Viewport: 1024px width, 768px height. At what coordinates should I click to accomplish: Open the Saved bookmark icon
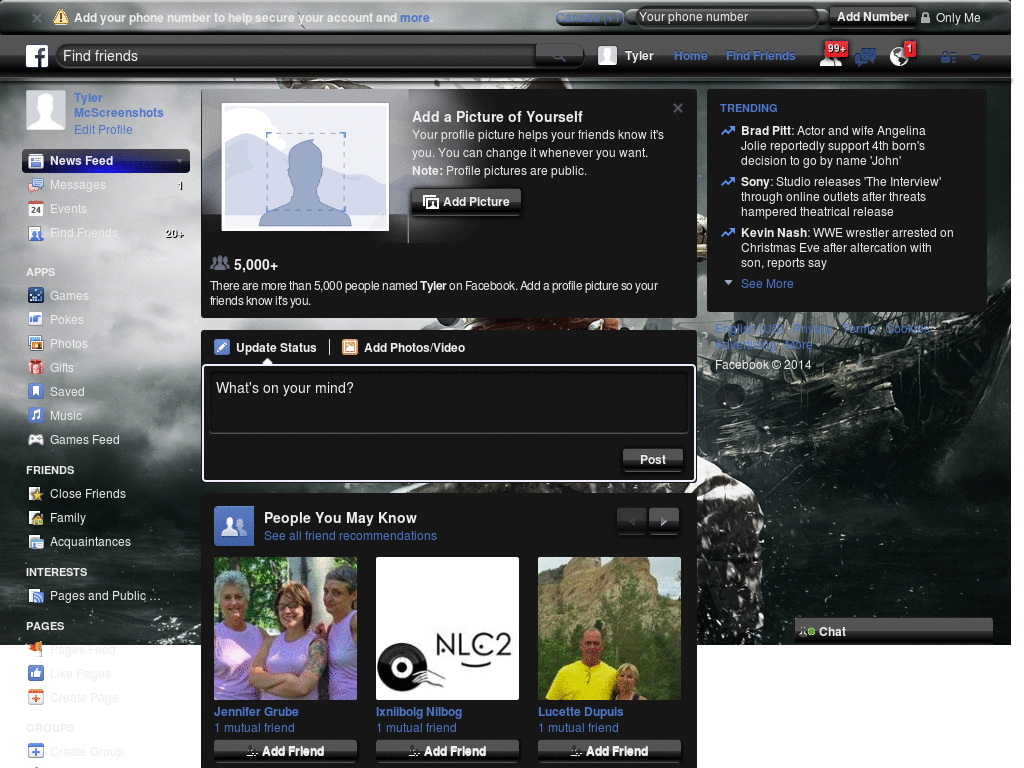click(36, 392)
